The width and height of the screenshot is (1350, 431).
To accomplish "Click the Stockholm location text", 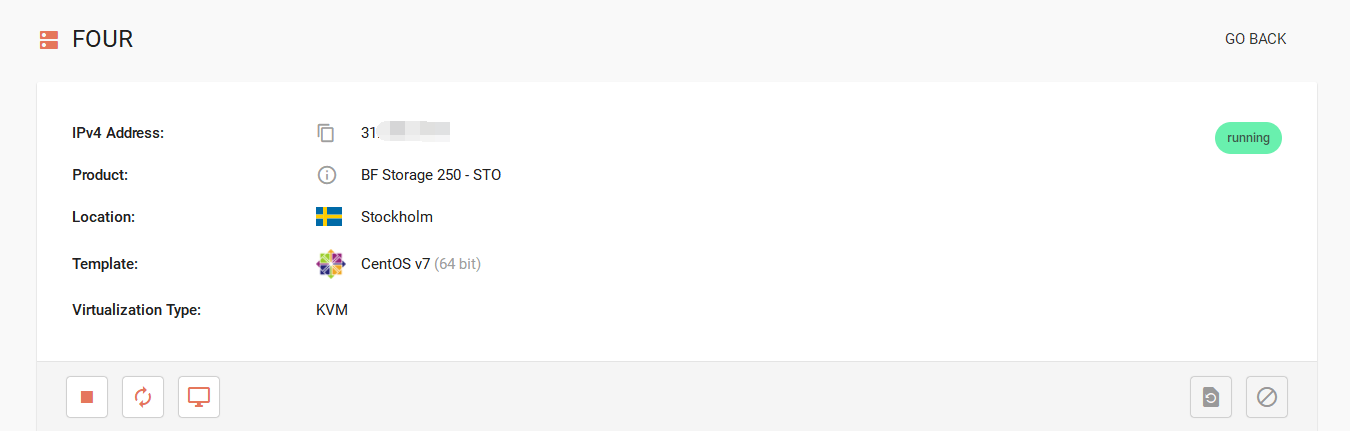I will coord(397,217).
